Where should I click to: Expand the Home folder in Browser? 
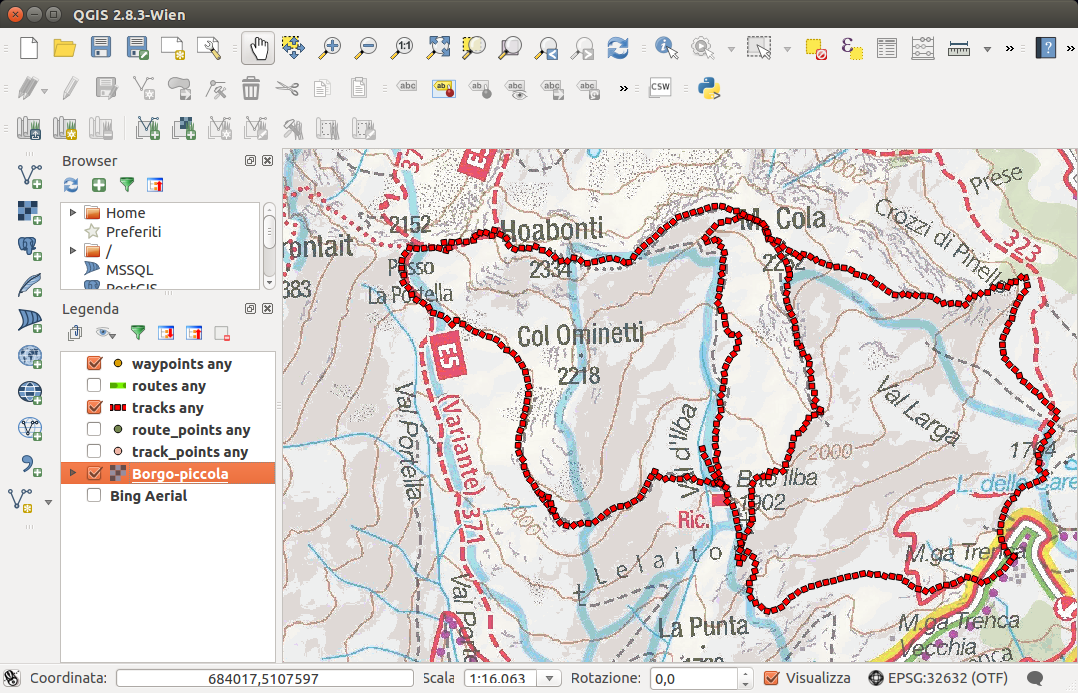click(73, 213)
